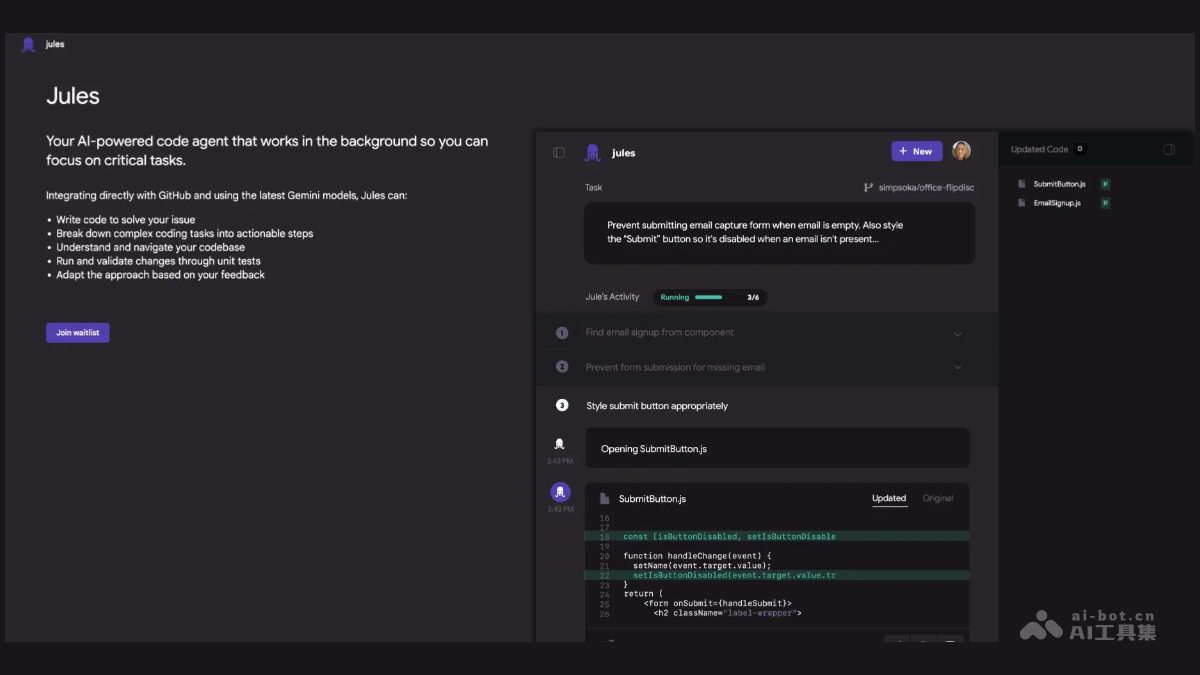This screenshot has width=1200, height=675.
Task: Select the Updated tab above the code diff
Action: [889, 498]
